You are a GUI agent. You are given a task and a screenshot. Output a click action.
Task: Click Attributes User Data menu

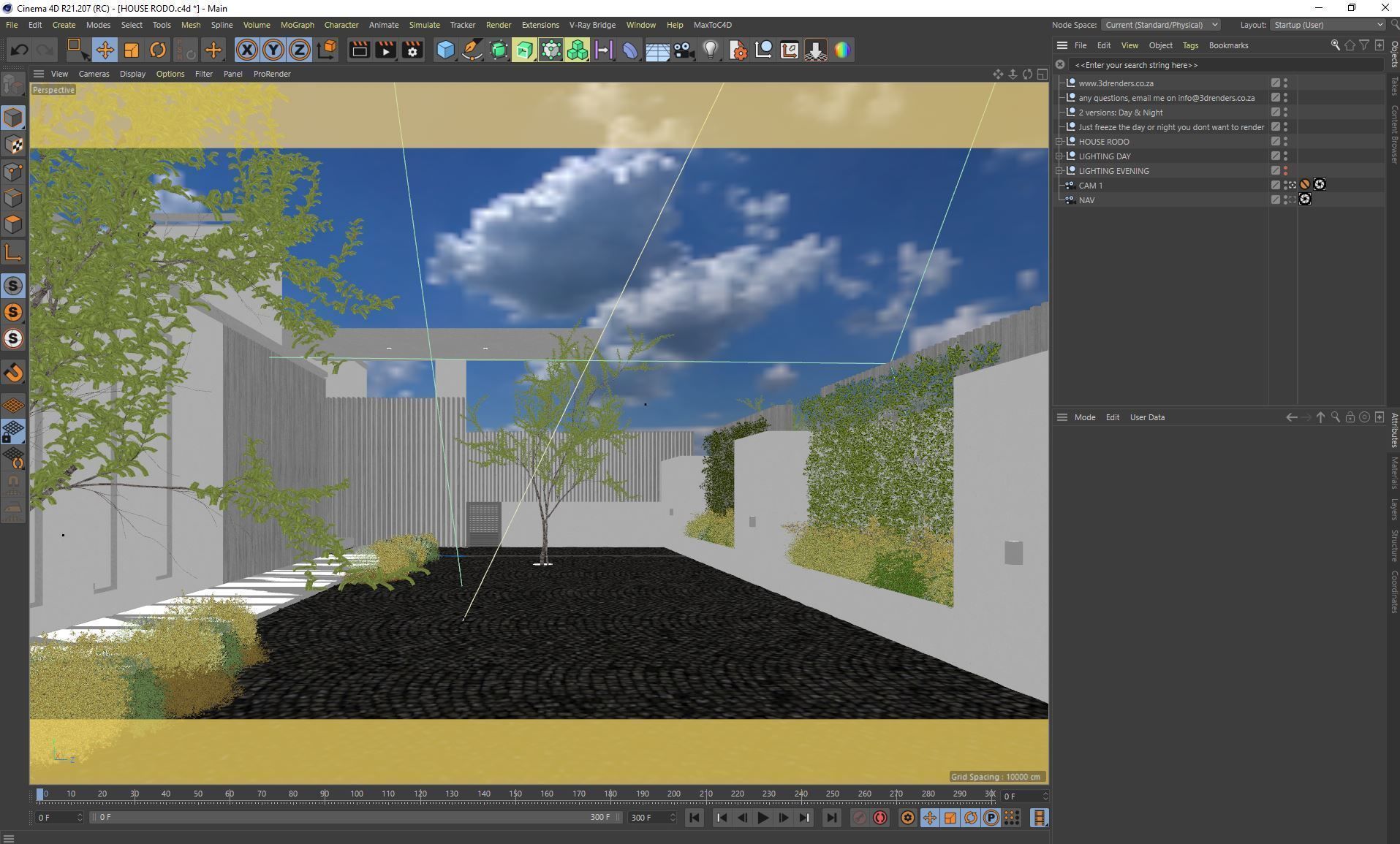(x=1147, y=417)
